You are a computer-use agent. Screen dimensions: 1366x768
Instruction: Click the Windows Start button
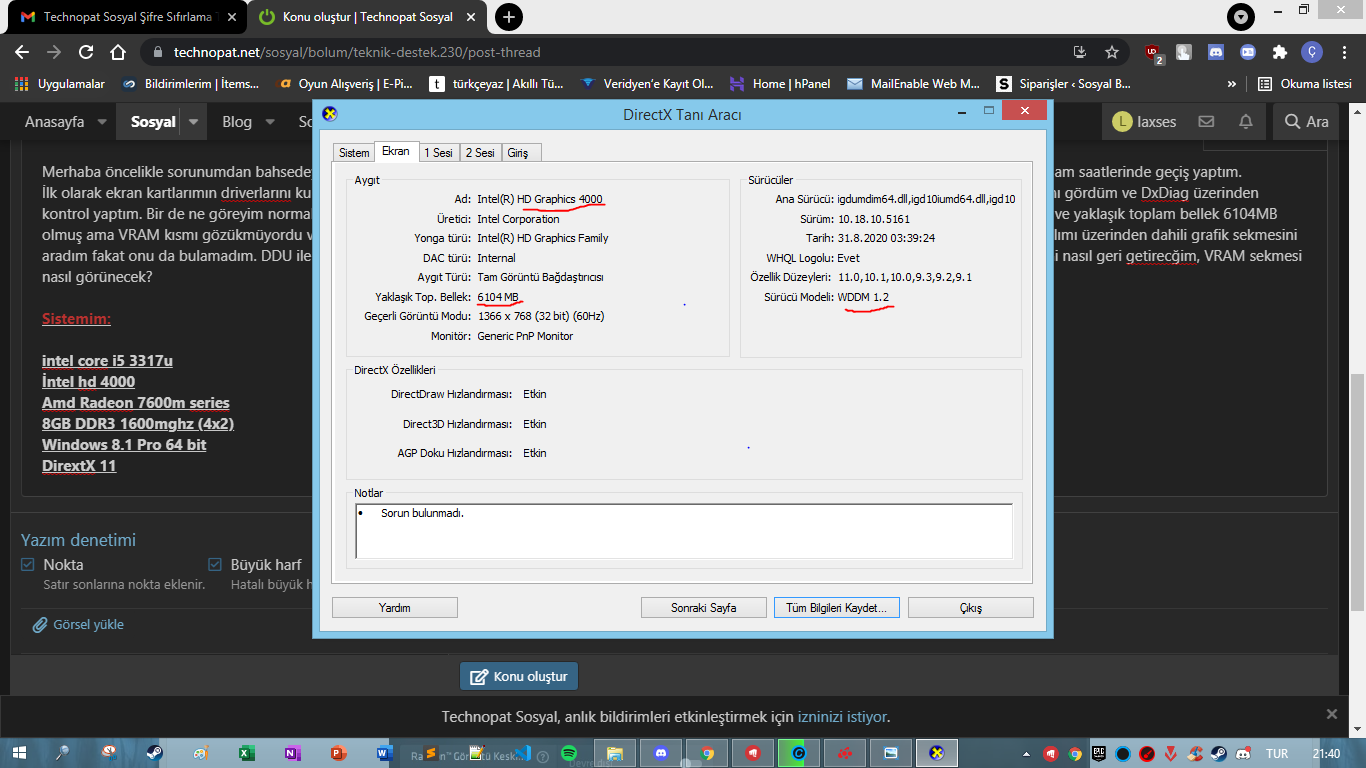21,753
